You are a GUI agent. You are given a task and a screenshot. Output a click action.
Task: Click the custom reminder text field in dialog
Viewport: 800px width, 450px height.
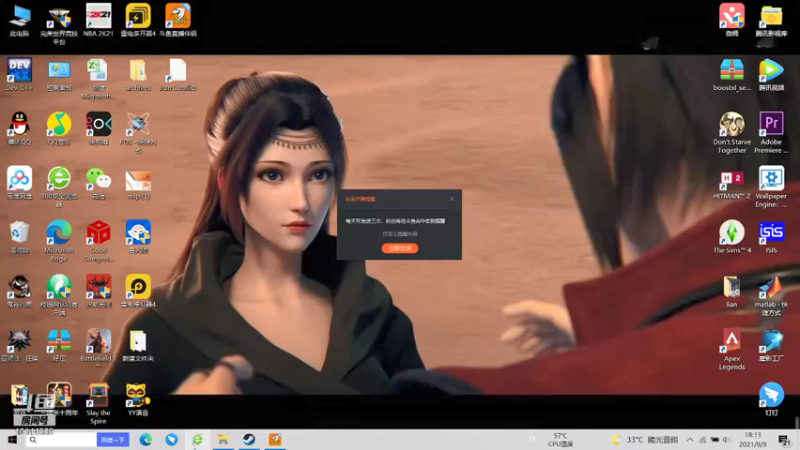click(399, 234)
